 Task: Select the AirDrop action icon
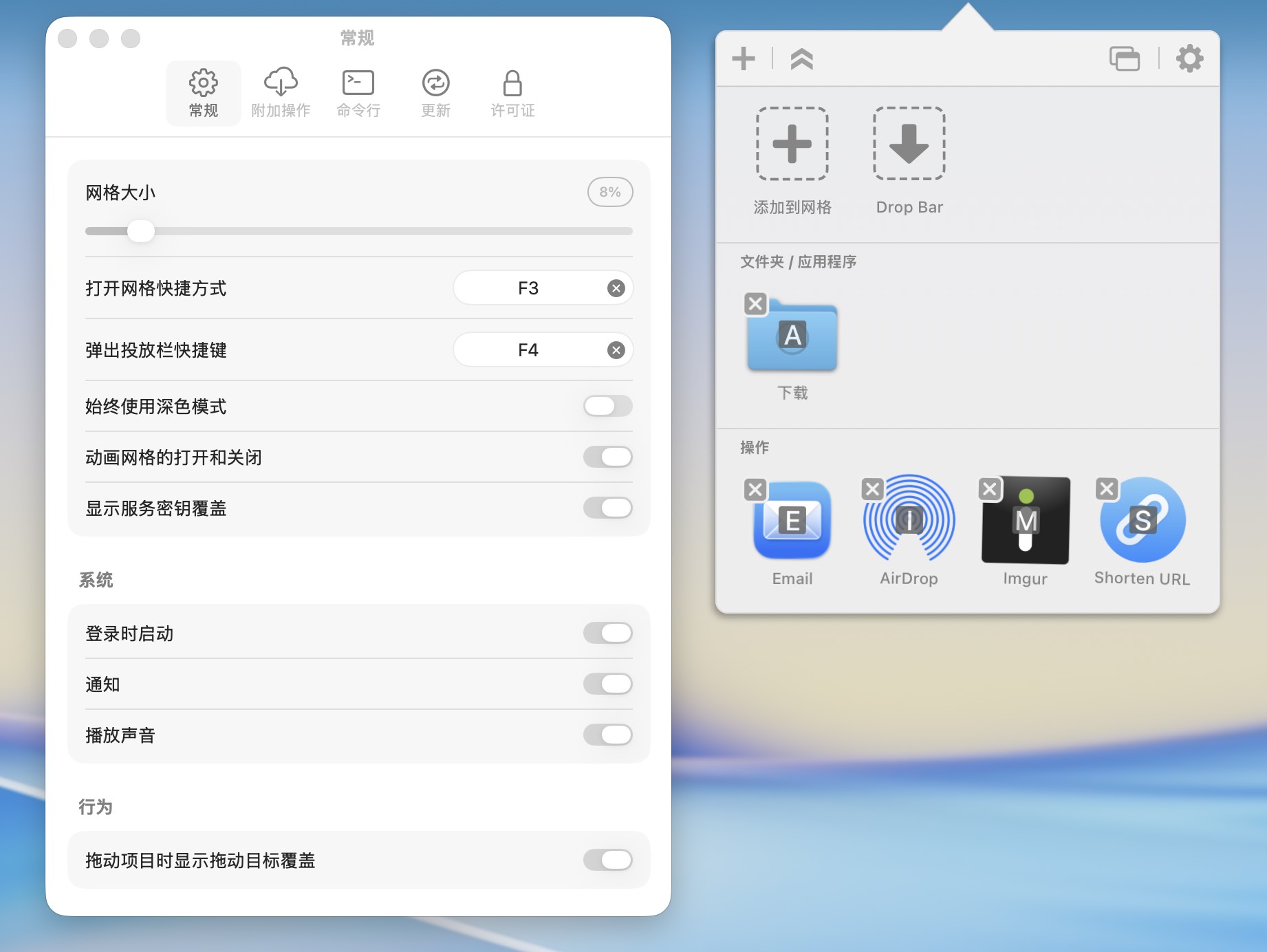coord(909,521)
